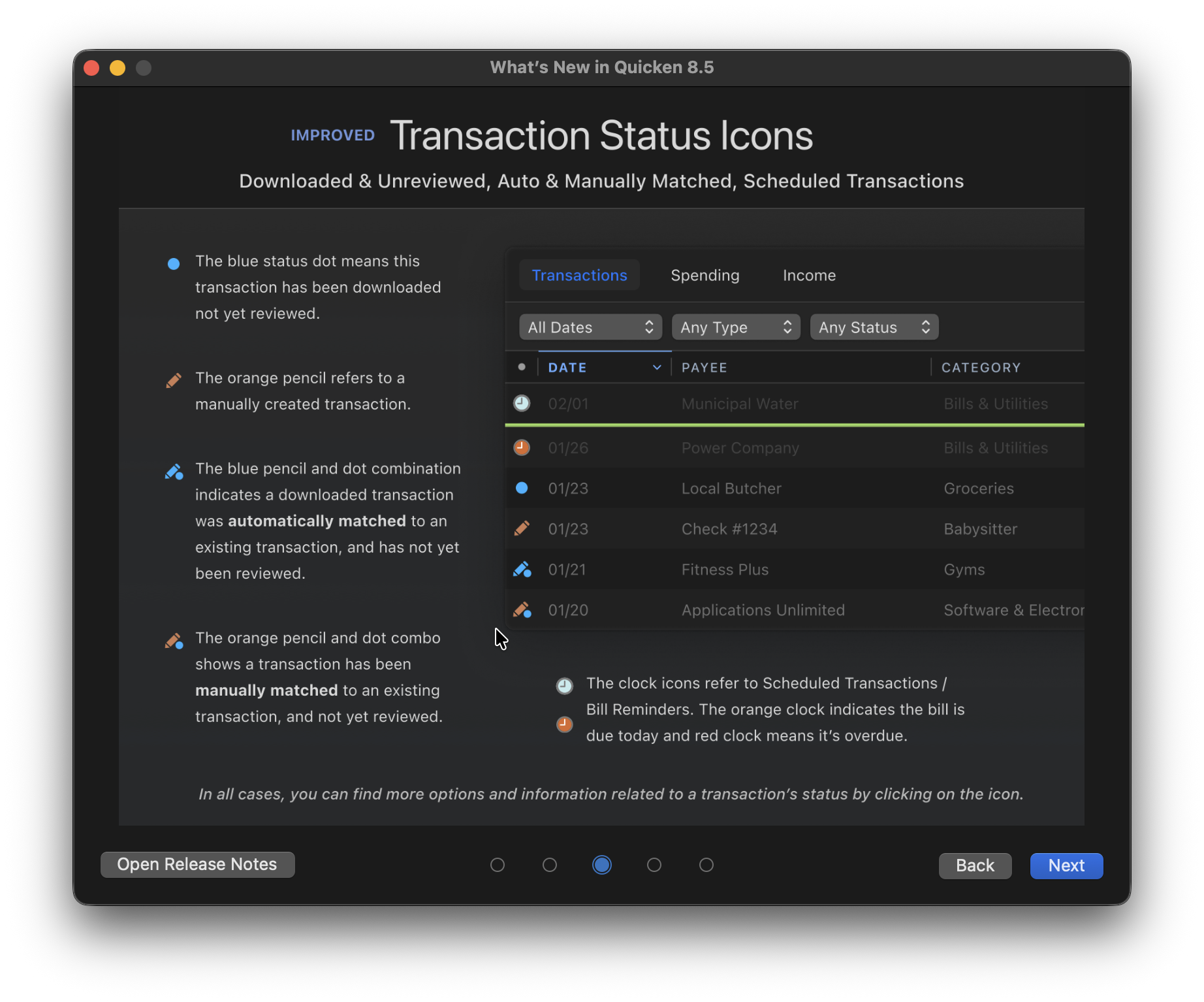
Task: Switch to the Transactions tab
Action: point(580,275)
